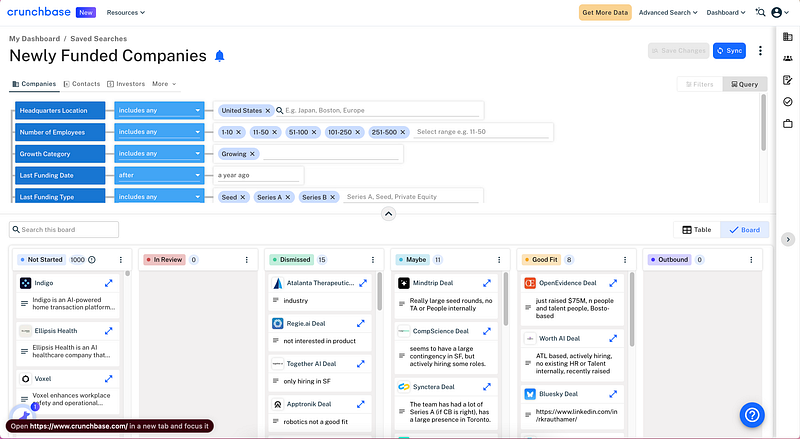Remove the Seed funding type chip
Image resolution: width=800 pixels, height=439 pixels.
pos(243,197)
